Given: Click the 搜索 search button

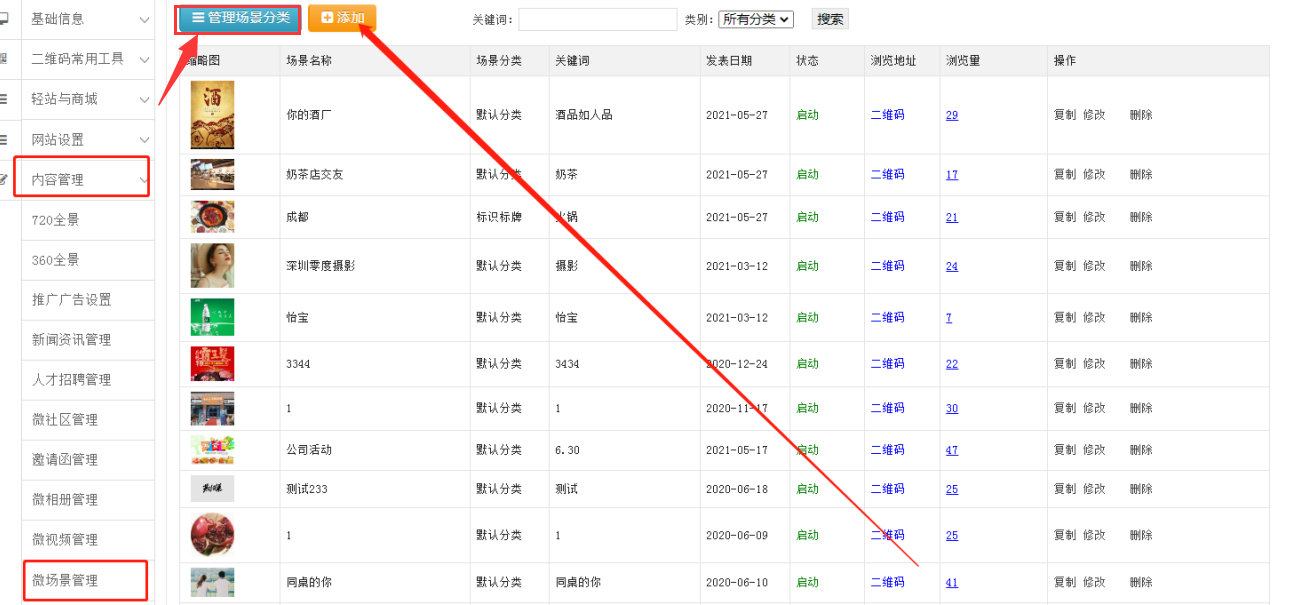Looking at the screenshot, I should 829,19.
